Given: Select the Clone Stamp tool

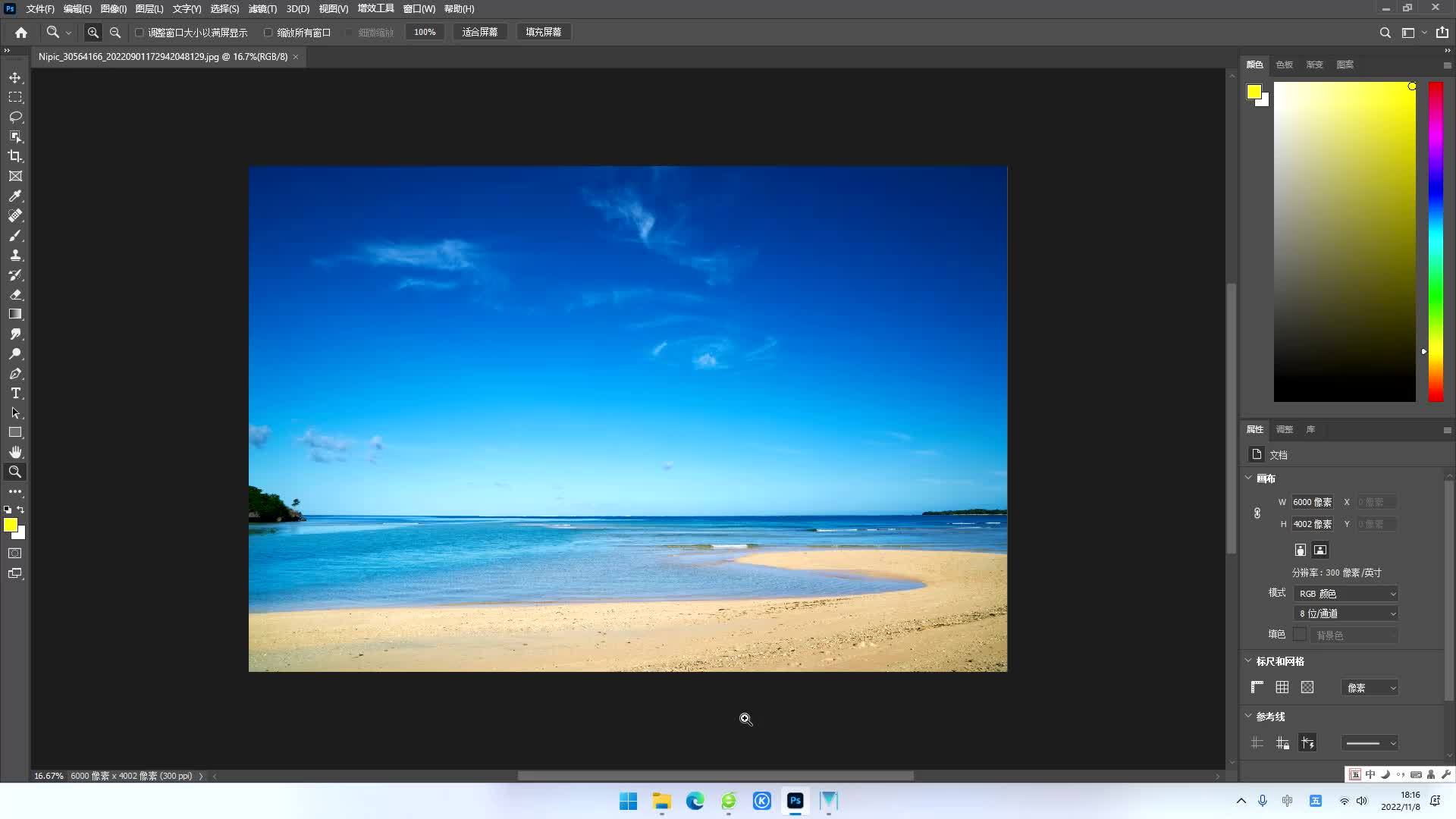Looking at the screenshot, I should 15,255.
